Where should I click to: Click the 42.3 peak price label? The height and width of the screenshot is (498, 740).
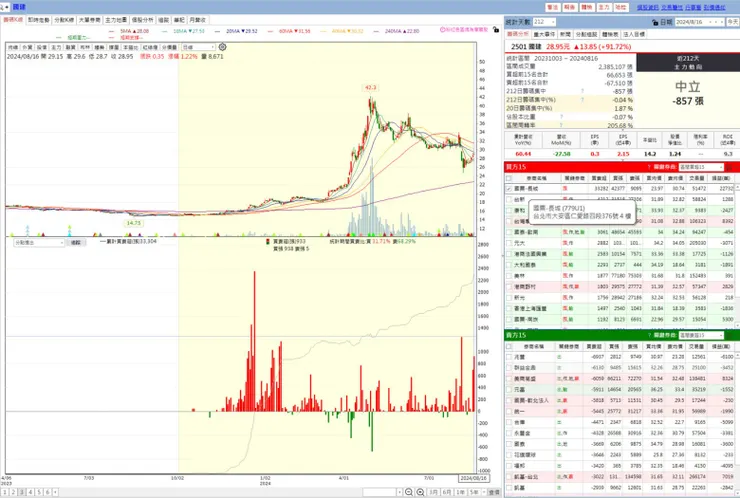point(370,87)
